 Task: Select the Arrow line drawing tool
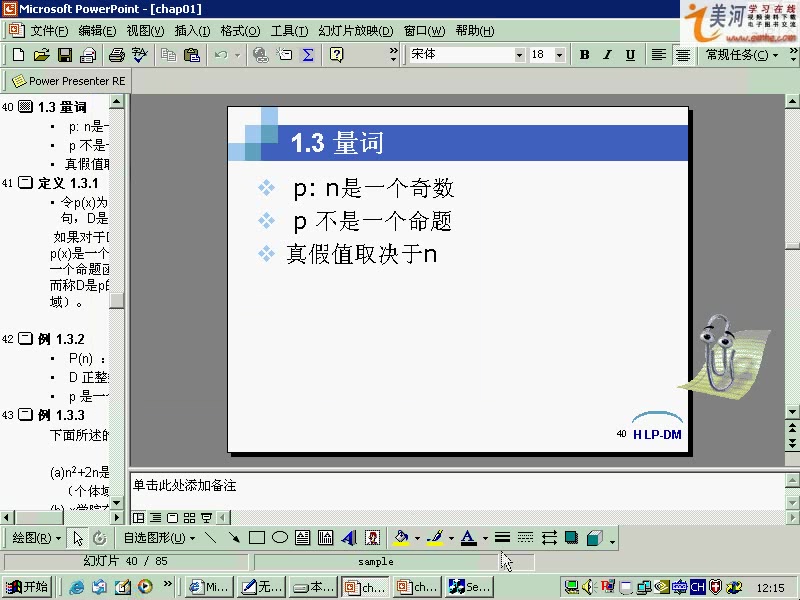click(x=234, y=538)
